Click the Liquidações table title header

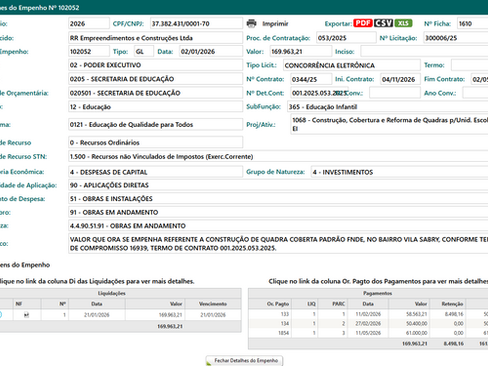point(111,293)
